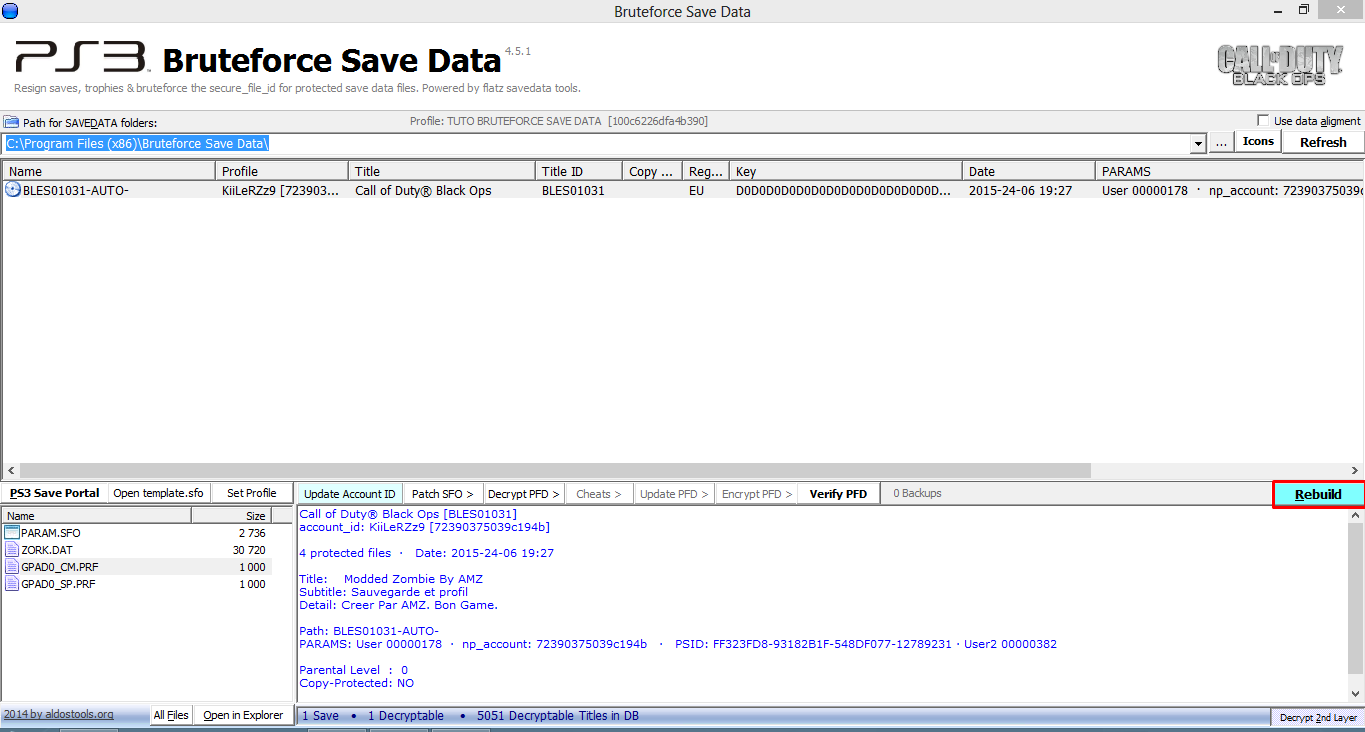Enable the Use data alignment checkbox
The width and height of the screenshot is (1365, 732).
click(1264, 121)
